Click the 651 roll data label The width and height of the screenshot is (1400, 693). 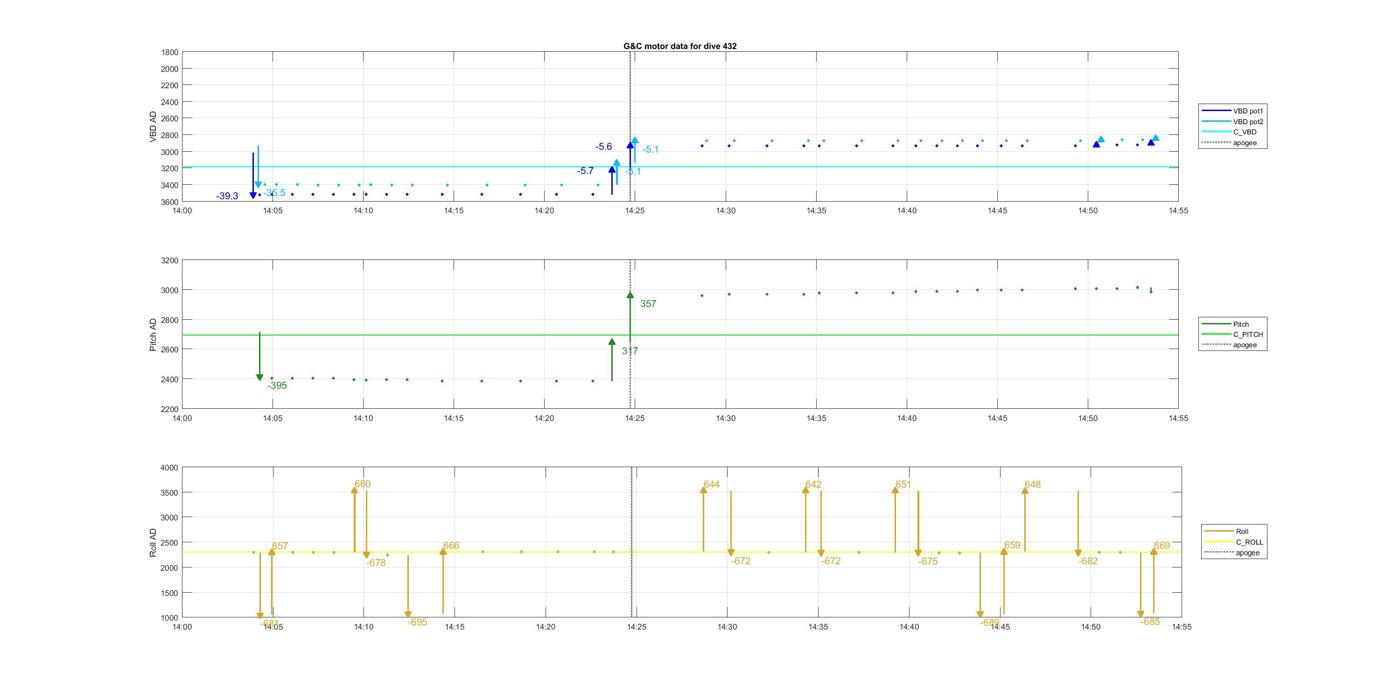pos(903,485)
